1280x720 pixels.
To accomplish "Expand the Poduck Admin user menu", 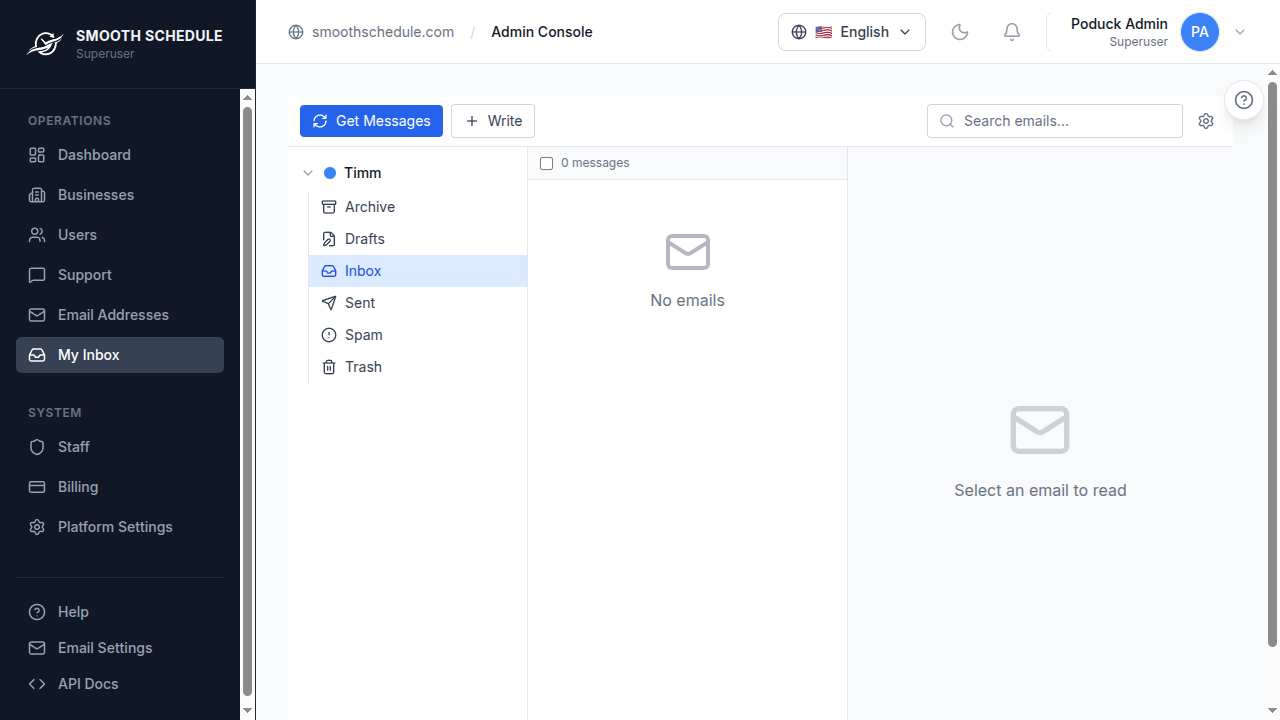I will tap(1240, 32).
